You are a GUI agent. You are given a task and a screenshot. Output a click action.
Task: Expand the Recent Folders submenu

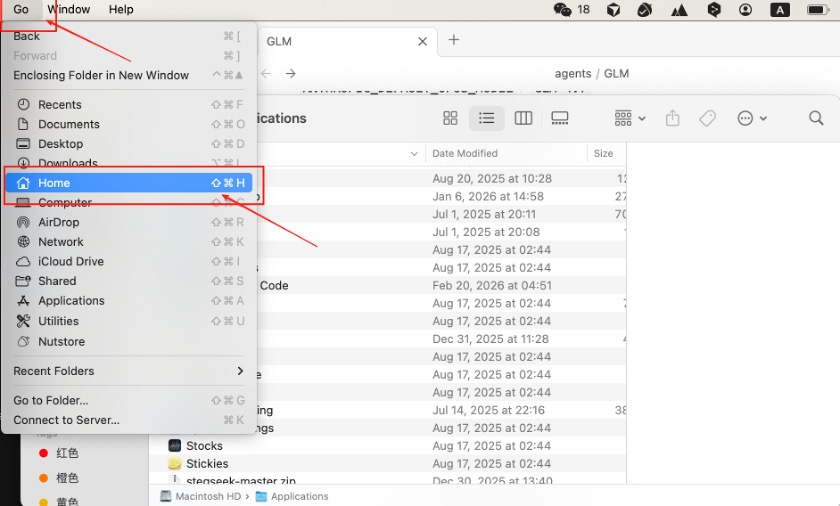128,371
